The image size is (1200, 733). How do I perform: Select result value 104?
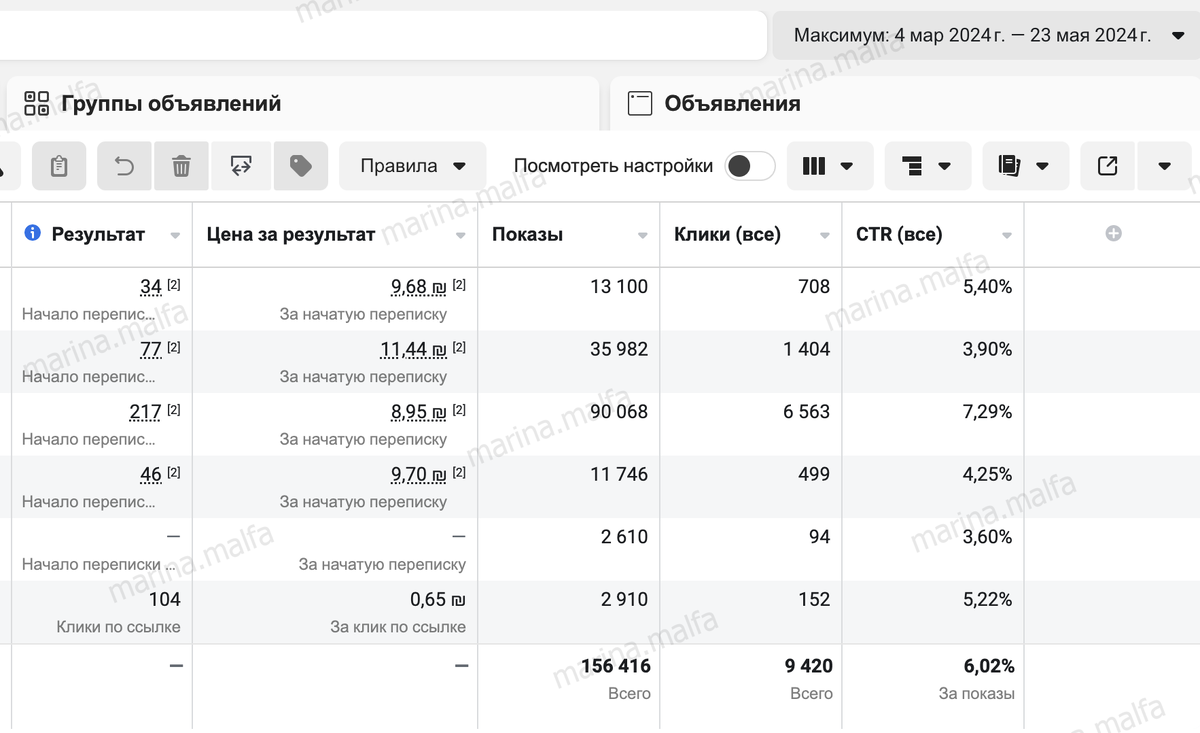click(164, 600)
